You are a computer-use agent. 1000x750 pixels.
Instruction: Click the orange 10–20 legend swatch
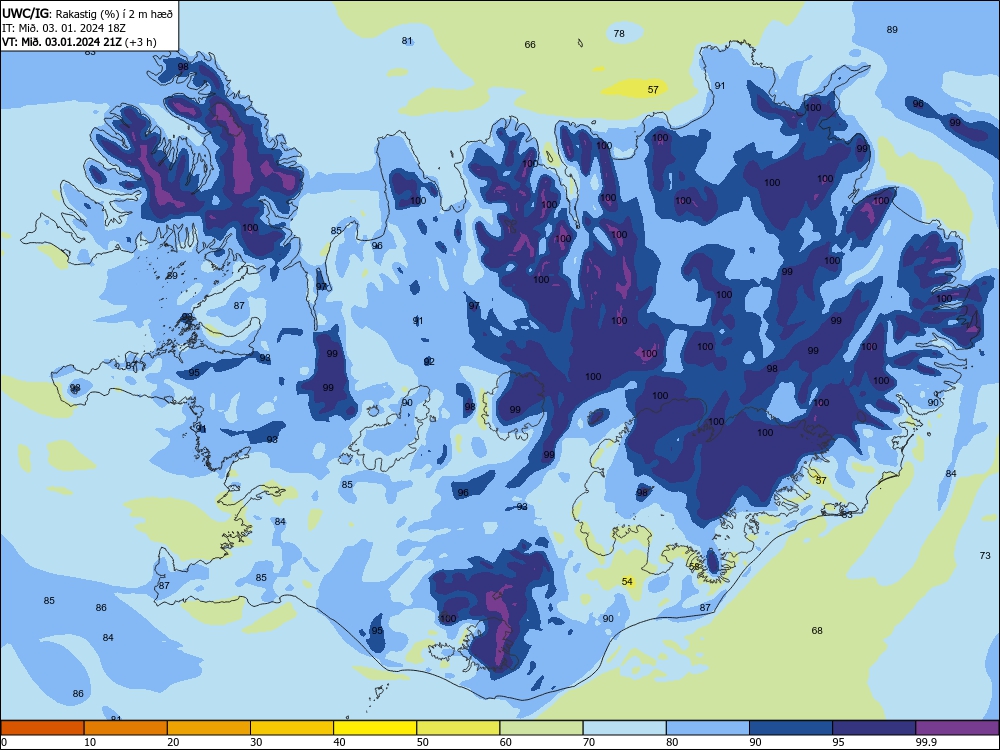click(126, 728)
